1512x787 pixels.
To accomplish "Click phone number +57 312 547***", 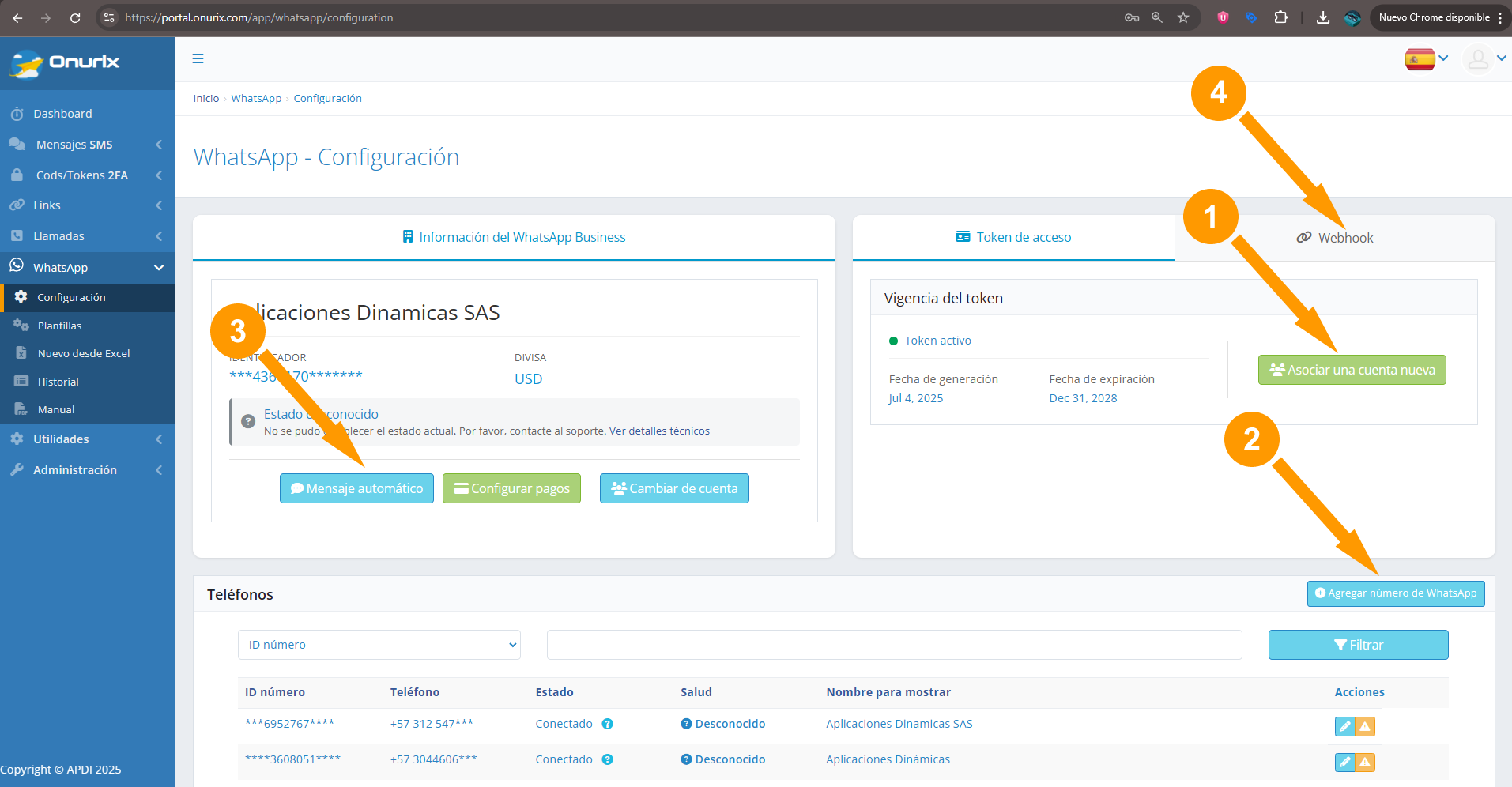I will point(432,724).
